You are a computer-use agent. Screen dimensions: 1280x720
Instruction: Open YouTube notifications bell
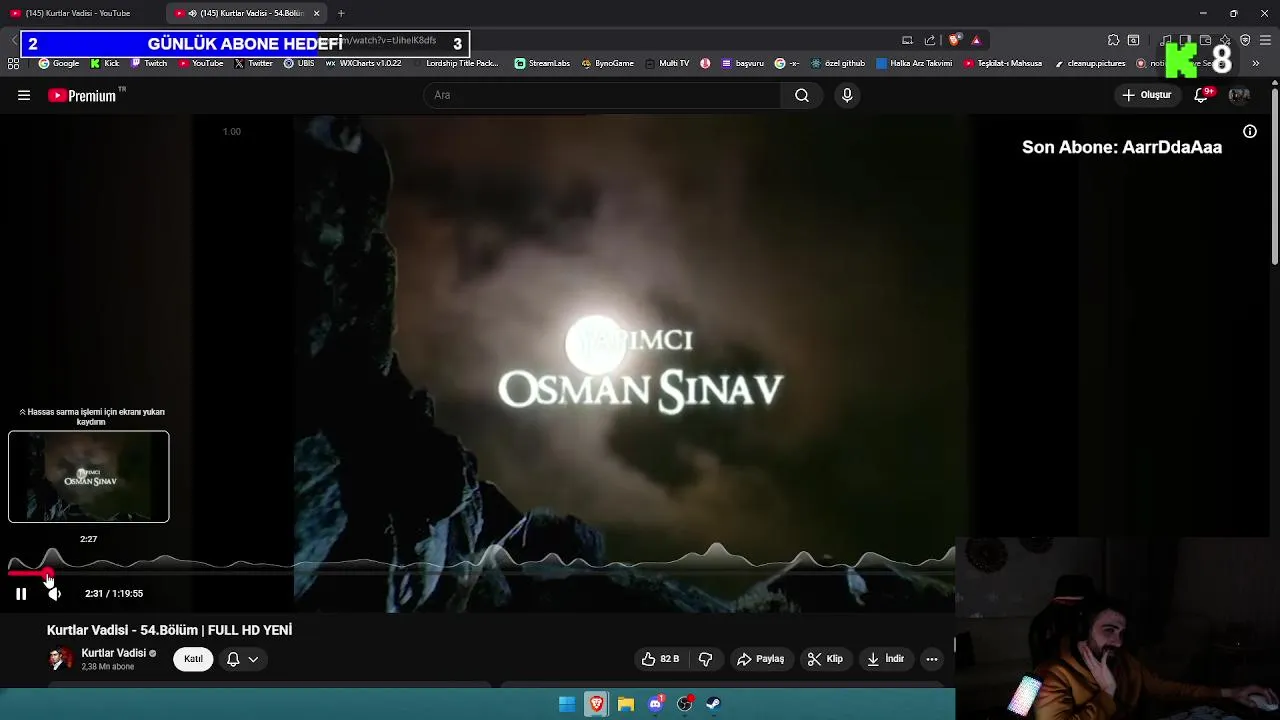pyautogui.click(x=1202, y=95)
